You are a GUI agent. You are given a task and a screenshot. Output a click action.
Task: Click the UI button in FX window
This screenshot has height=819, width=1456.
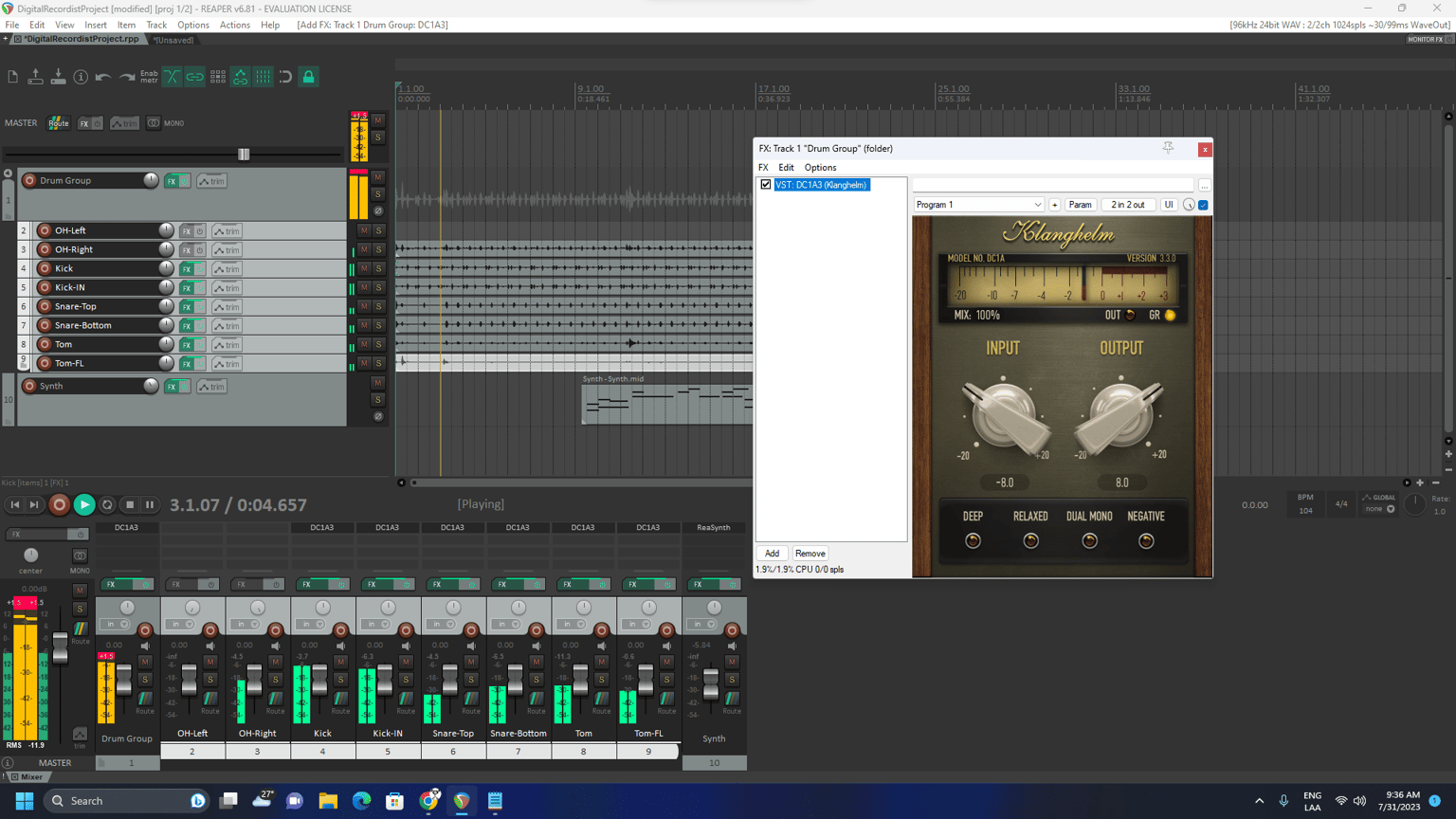(1169, 205)
